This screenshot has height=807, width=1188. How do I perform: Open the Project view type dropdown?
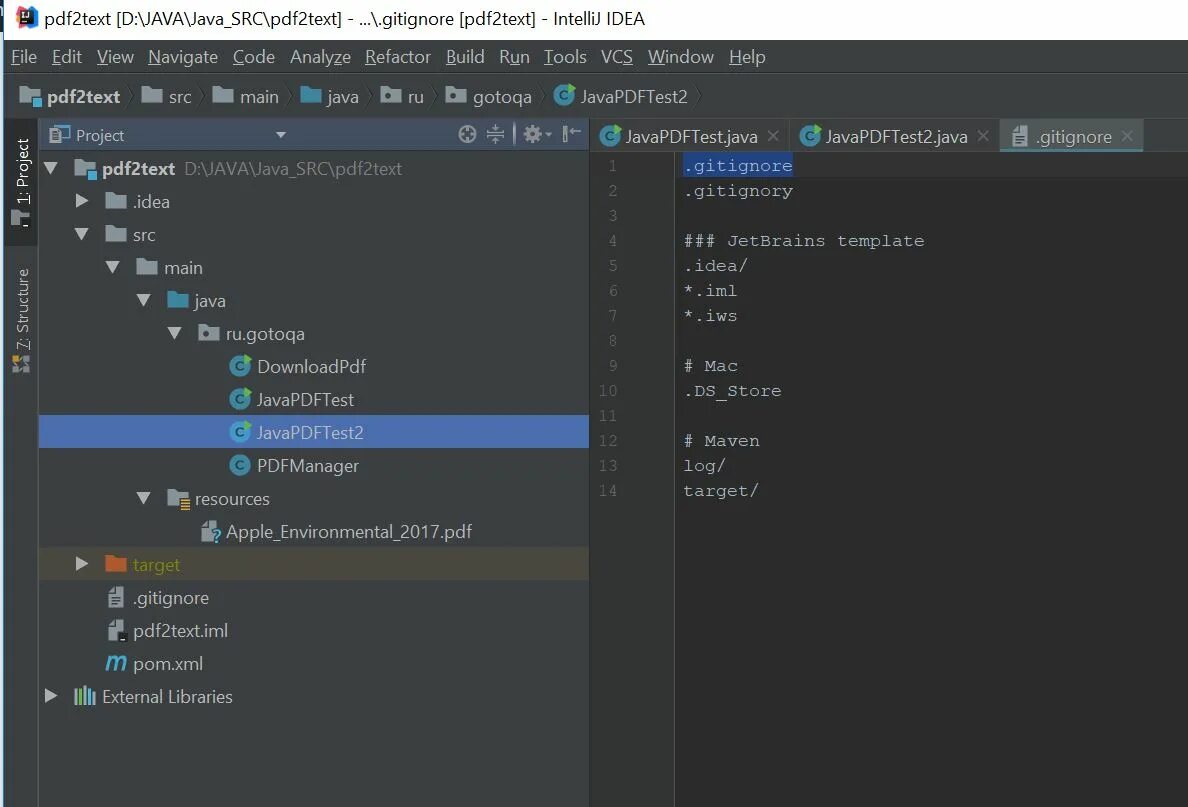281,135
